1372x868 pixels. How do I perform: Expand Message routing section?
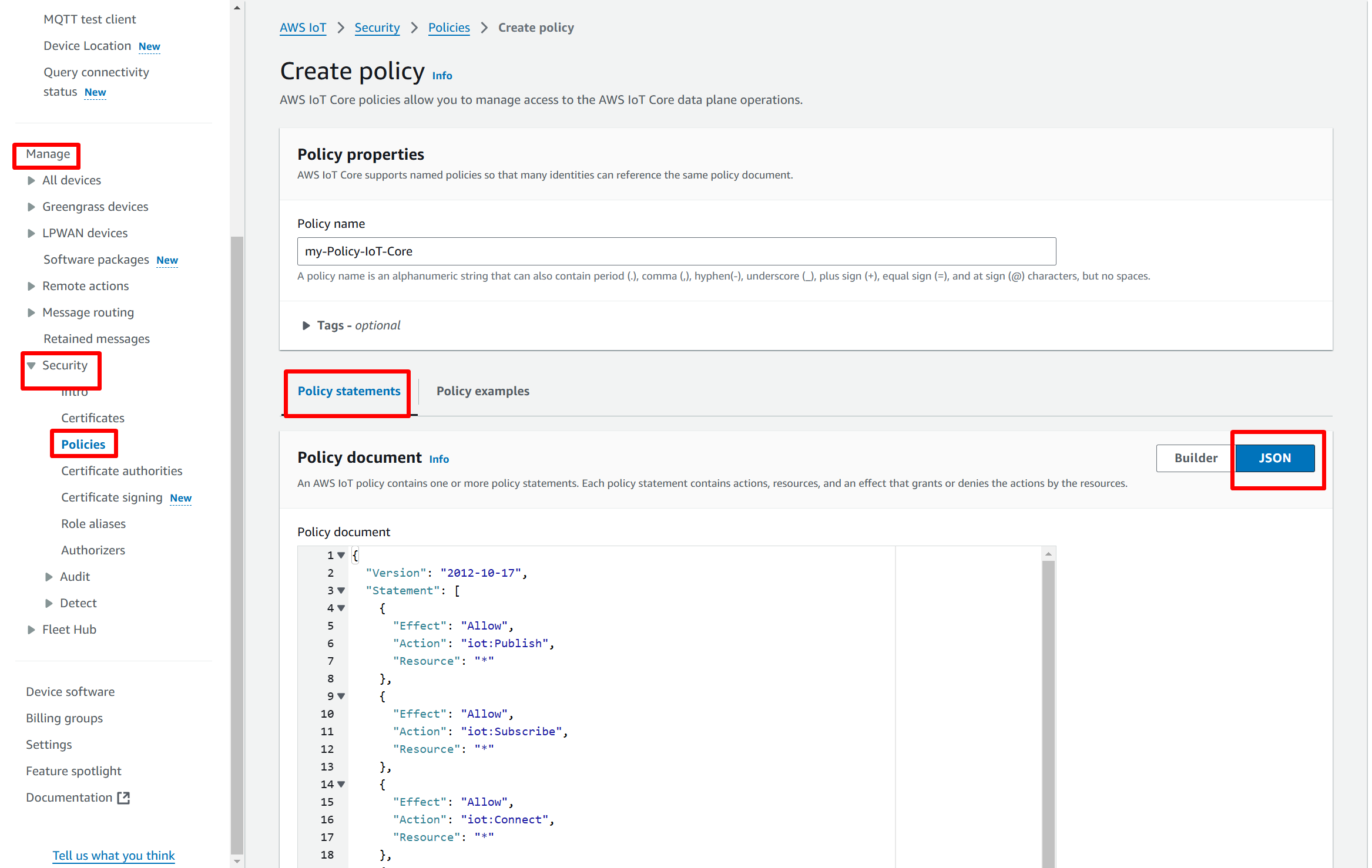31,312
